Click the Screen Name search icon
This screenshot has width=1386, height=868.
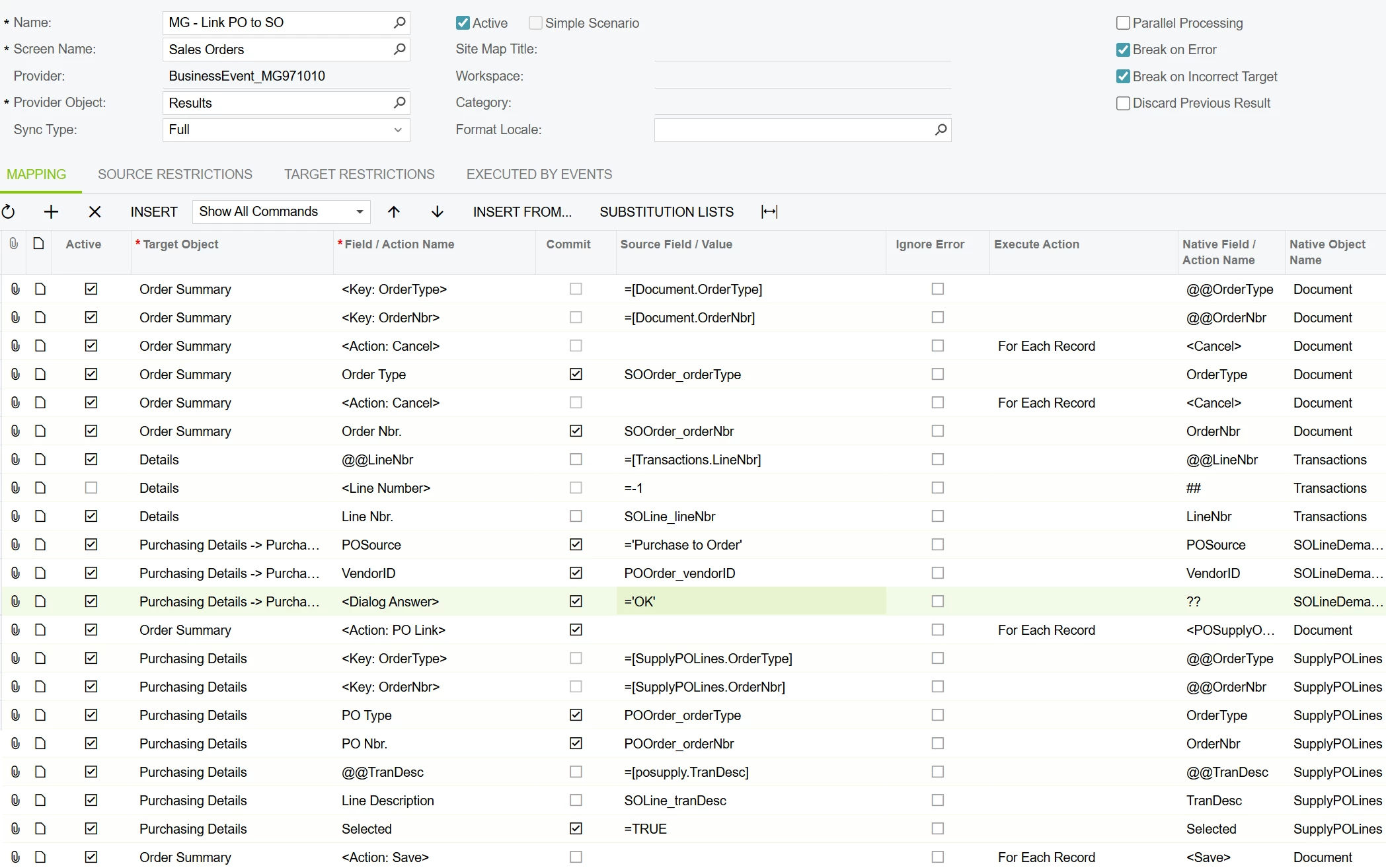[399, 50]
